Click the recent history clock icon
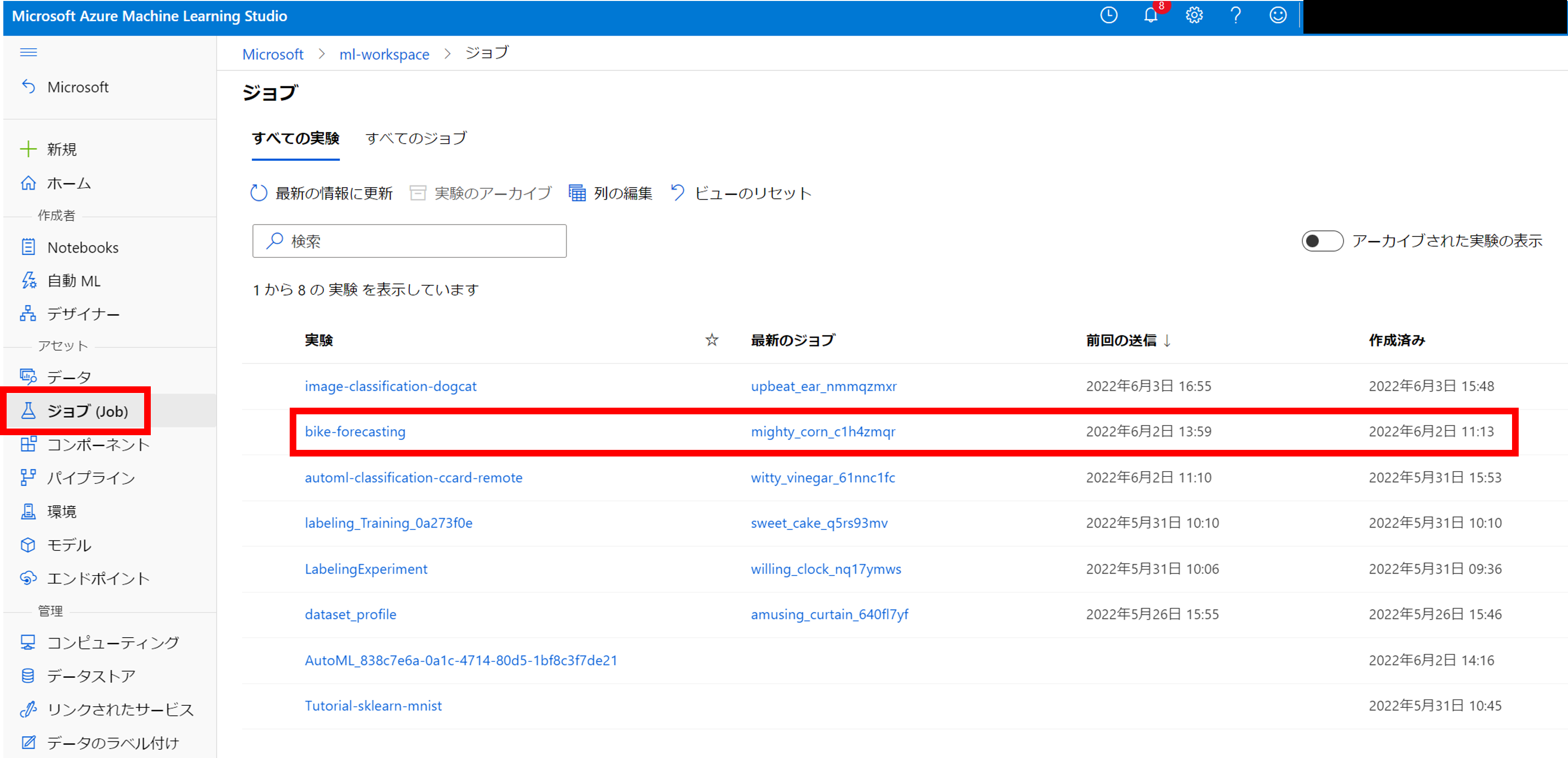The height and width of the screenshot is (758, 1568). click(x=1109, y=16)
